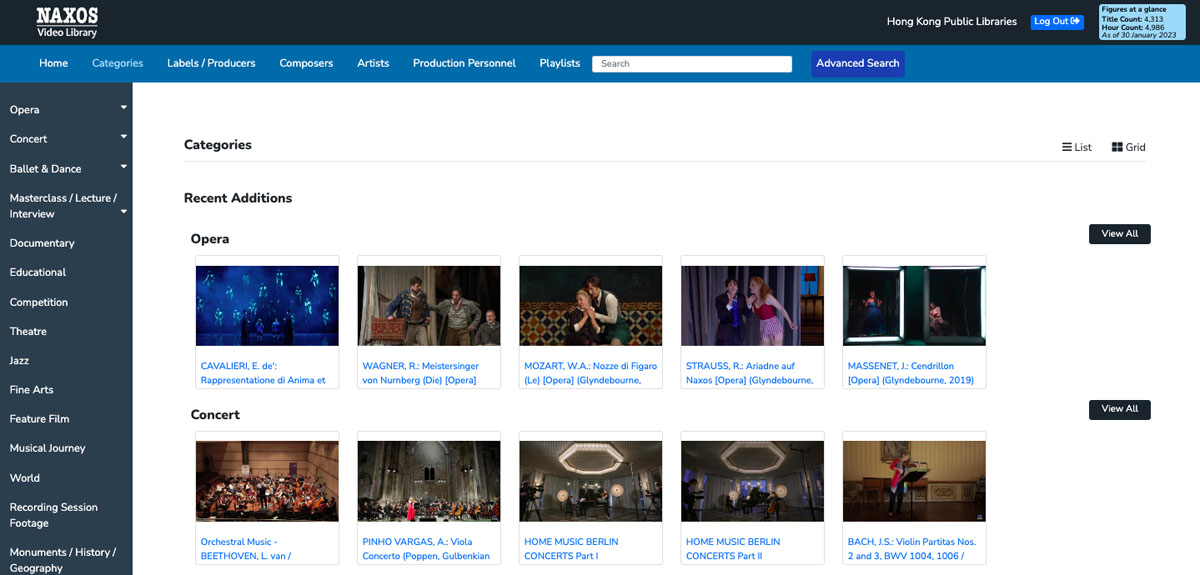1200x575 pixels.
Task: Open the Playlists tab
Action: [x=559, y=63]
